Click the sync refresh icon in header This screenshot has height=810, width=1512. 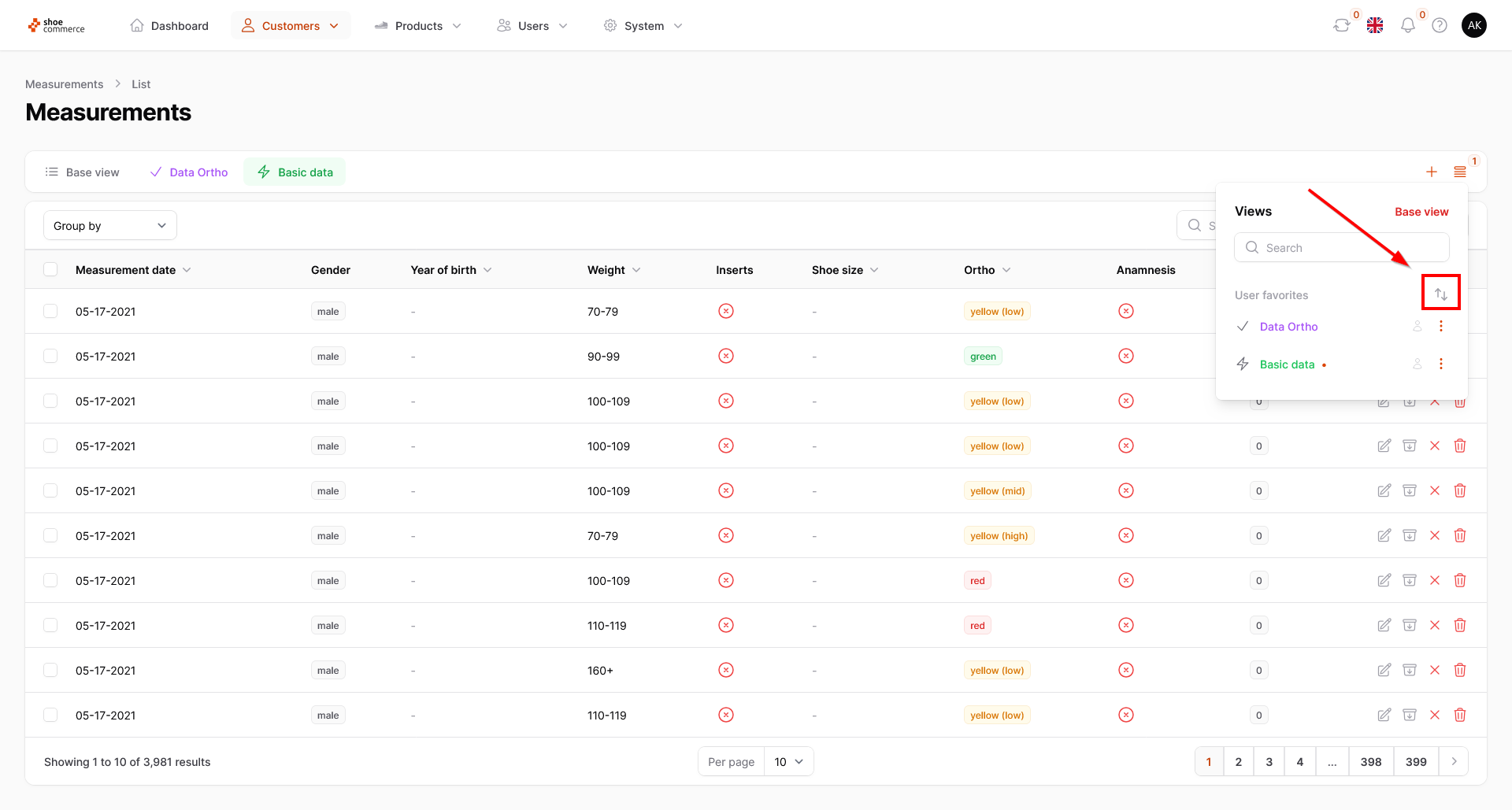(x=1341, y=25)
